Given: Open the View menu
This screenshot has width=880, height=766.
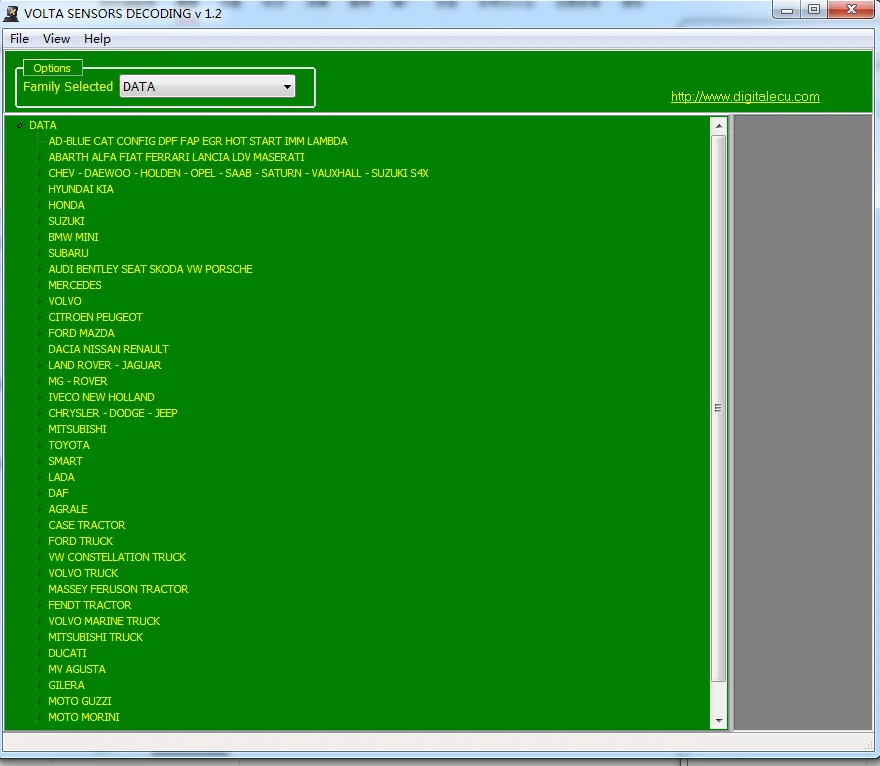Looking at the screenshot, I should pyautogui.click(x=56, y=39).
